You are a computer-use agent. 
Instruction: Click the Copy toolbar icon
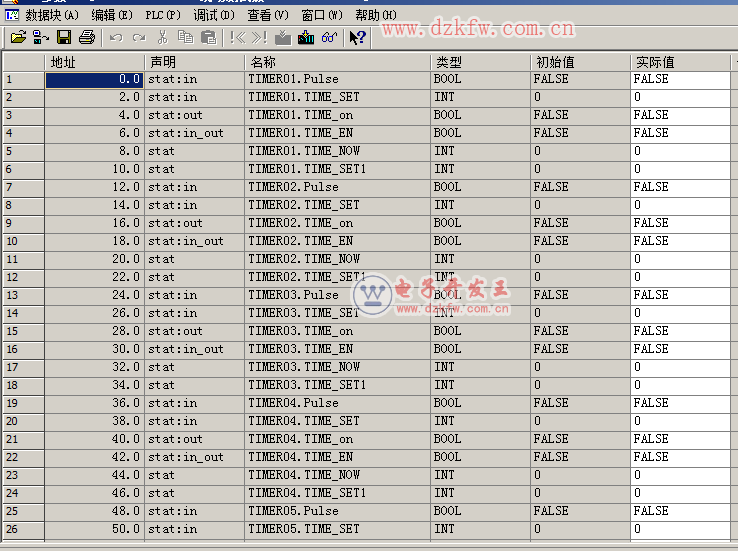tap(185, 38)
